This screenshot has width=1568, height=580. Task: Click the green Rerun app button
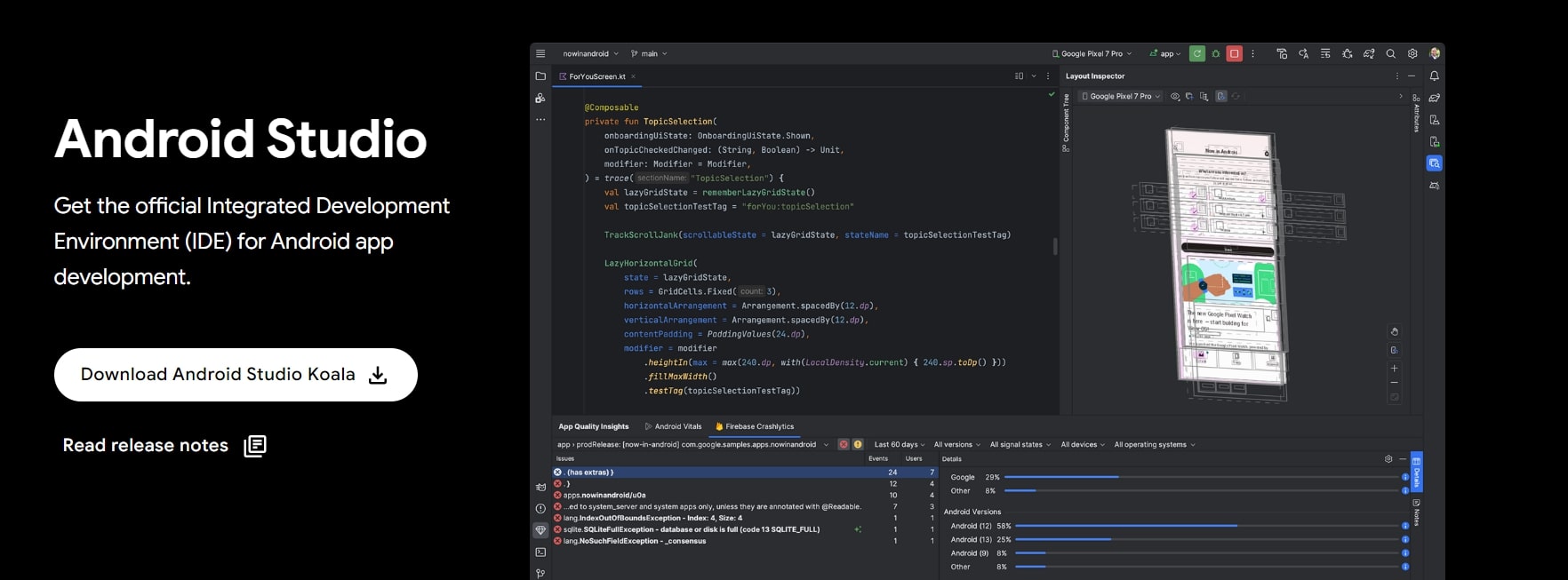pos(1197,53)
